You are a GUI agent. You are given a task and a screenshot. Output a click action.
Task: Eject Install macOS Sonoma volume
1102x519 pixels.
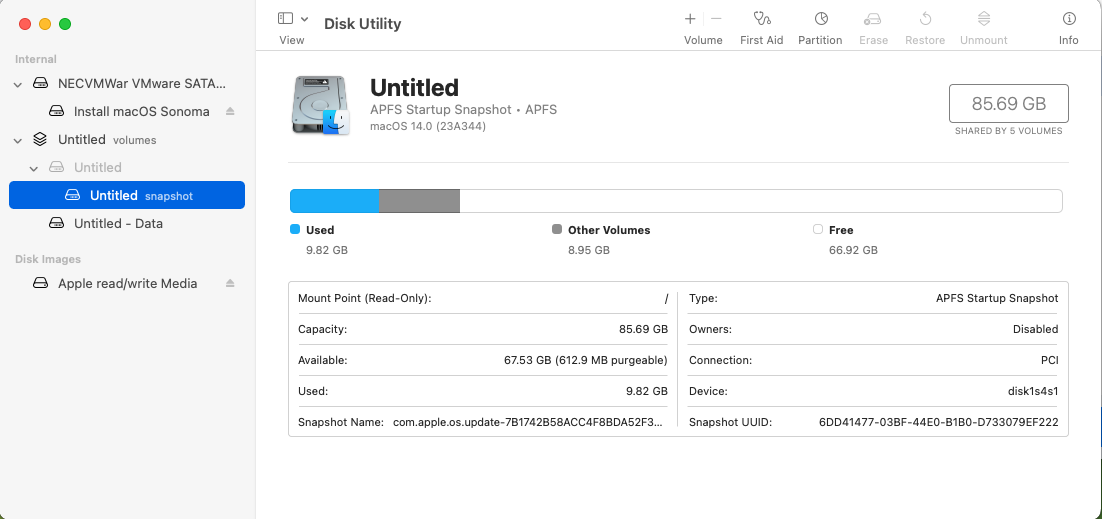tap(230, 111)
